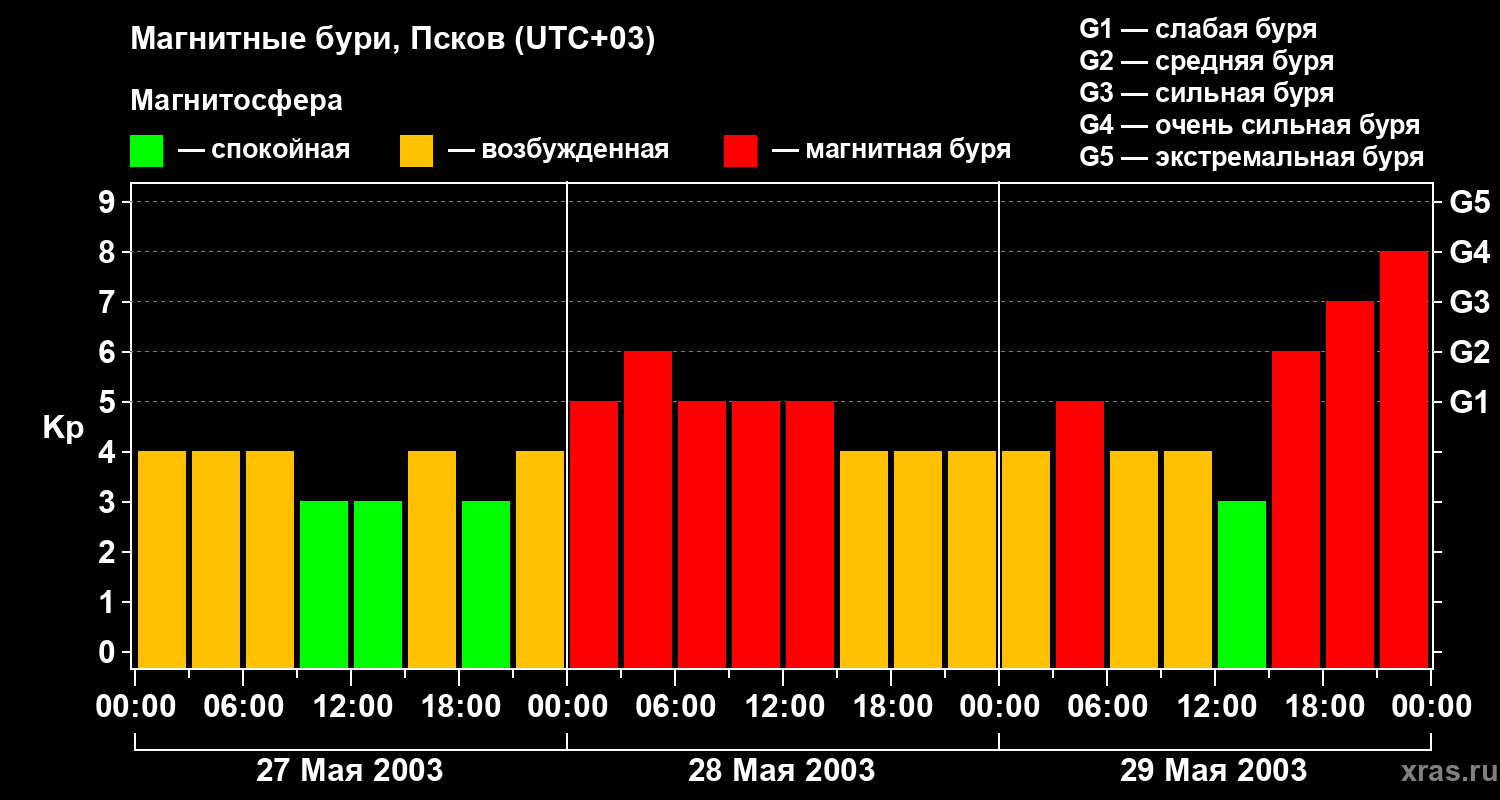Image resolution: width=1500 pixels, height=800 pixels.
Task: Click the 'G5' label on the right axis
Action: pos(1469,202)
